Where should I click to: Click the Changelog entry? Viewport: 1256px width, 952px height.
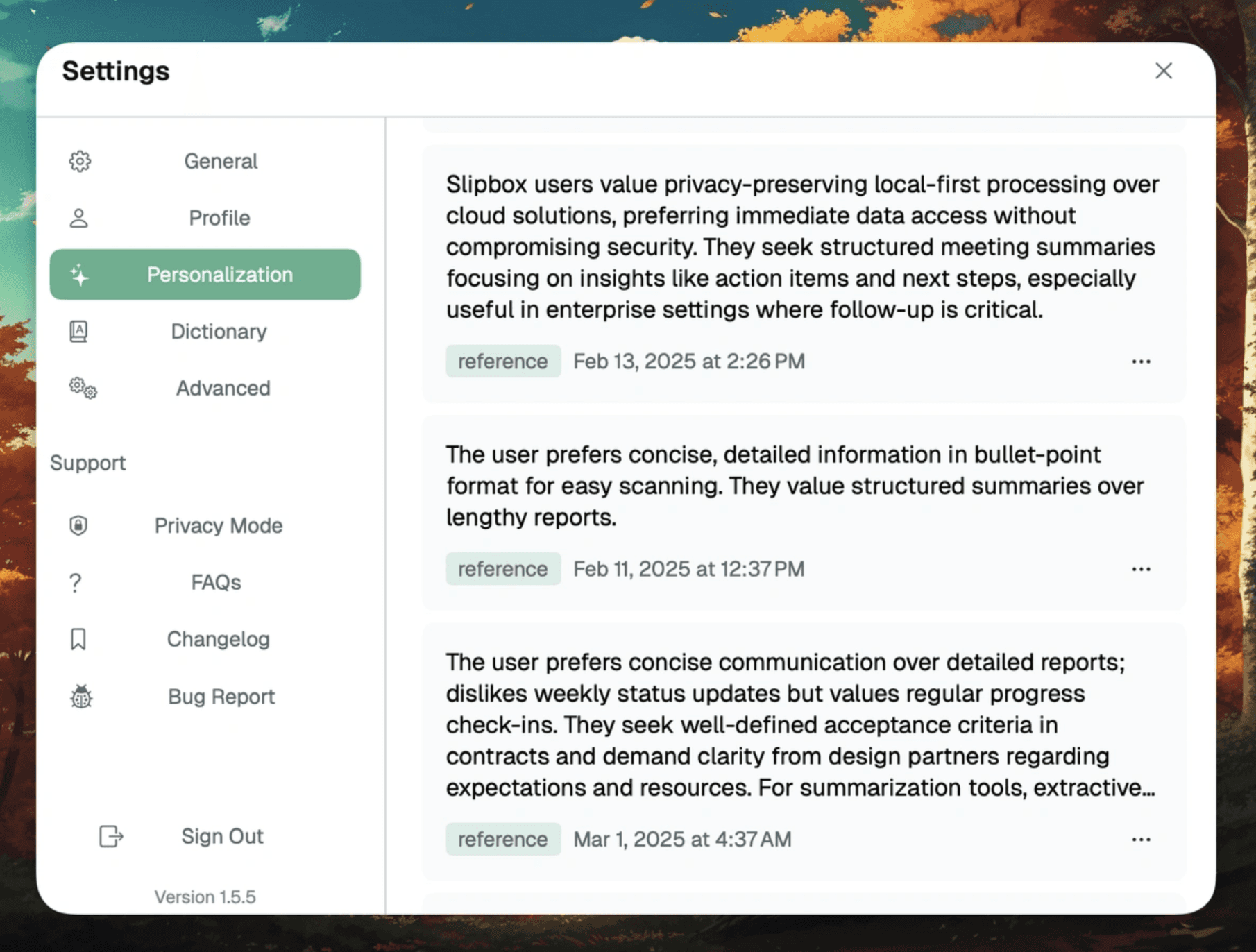coord(218,638)
